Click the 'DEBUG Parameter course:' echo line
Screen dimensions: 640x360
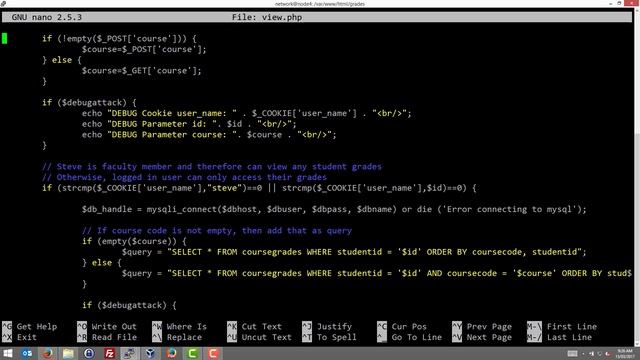pyautogui.click(x=209, y=134)
